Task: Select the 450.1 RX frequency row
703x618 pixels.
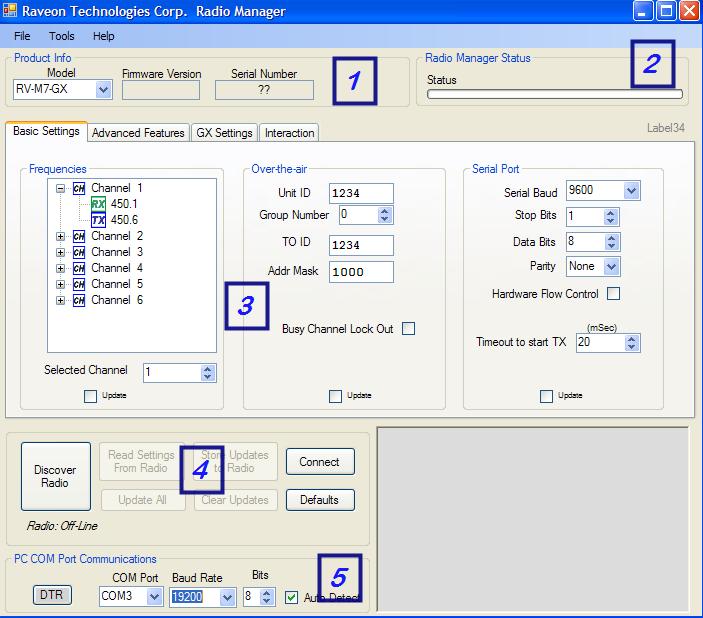Action: pyautogui.click(x=125, y=204)
